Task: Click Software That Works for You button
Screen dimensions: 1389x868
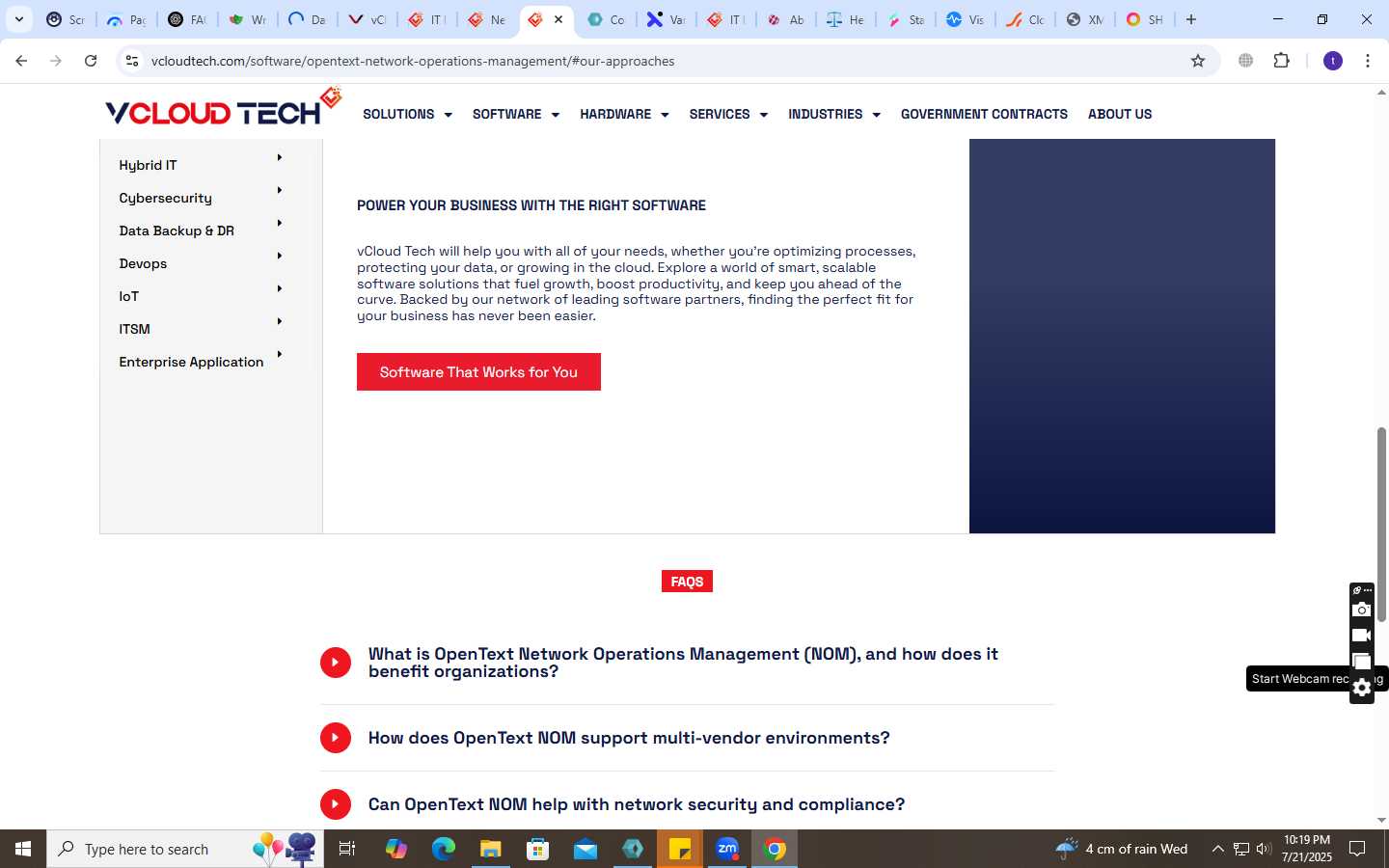Action: 478,372
